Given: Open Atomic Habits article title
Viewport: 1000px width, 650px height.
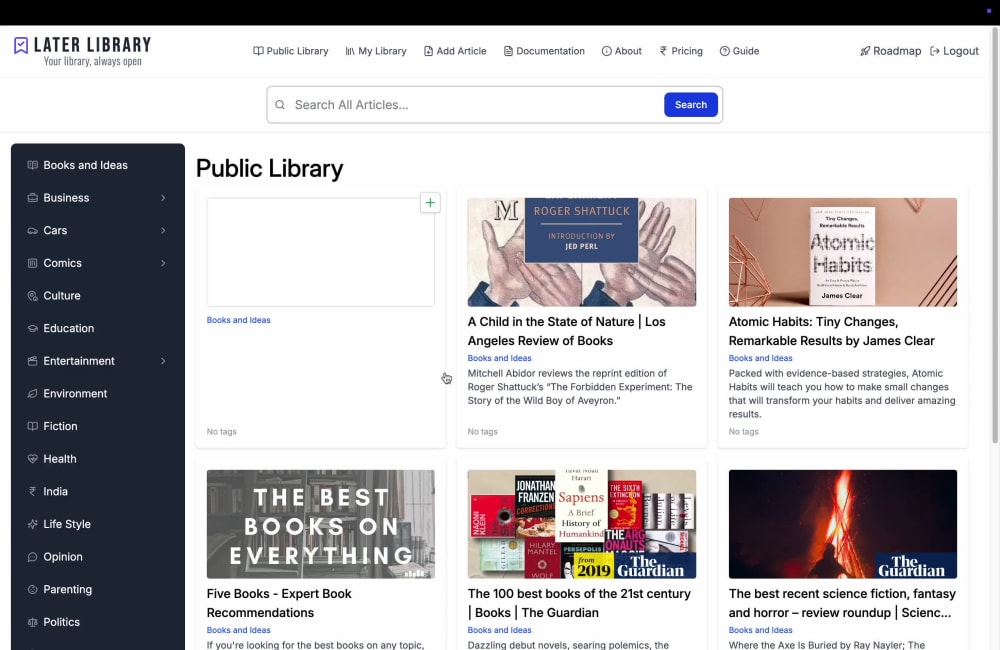Looking at the screenshot, I should (x=832, y=331).
